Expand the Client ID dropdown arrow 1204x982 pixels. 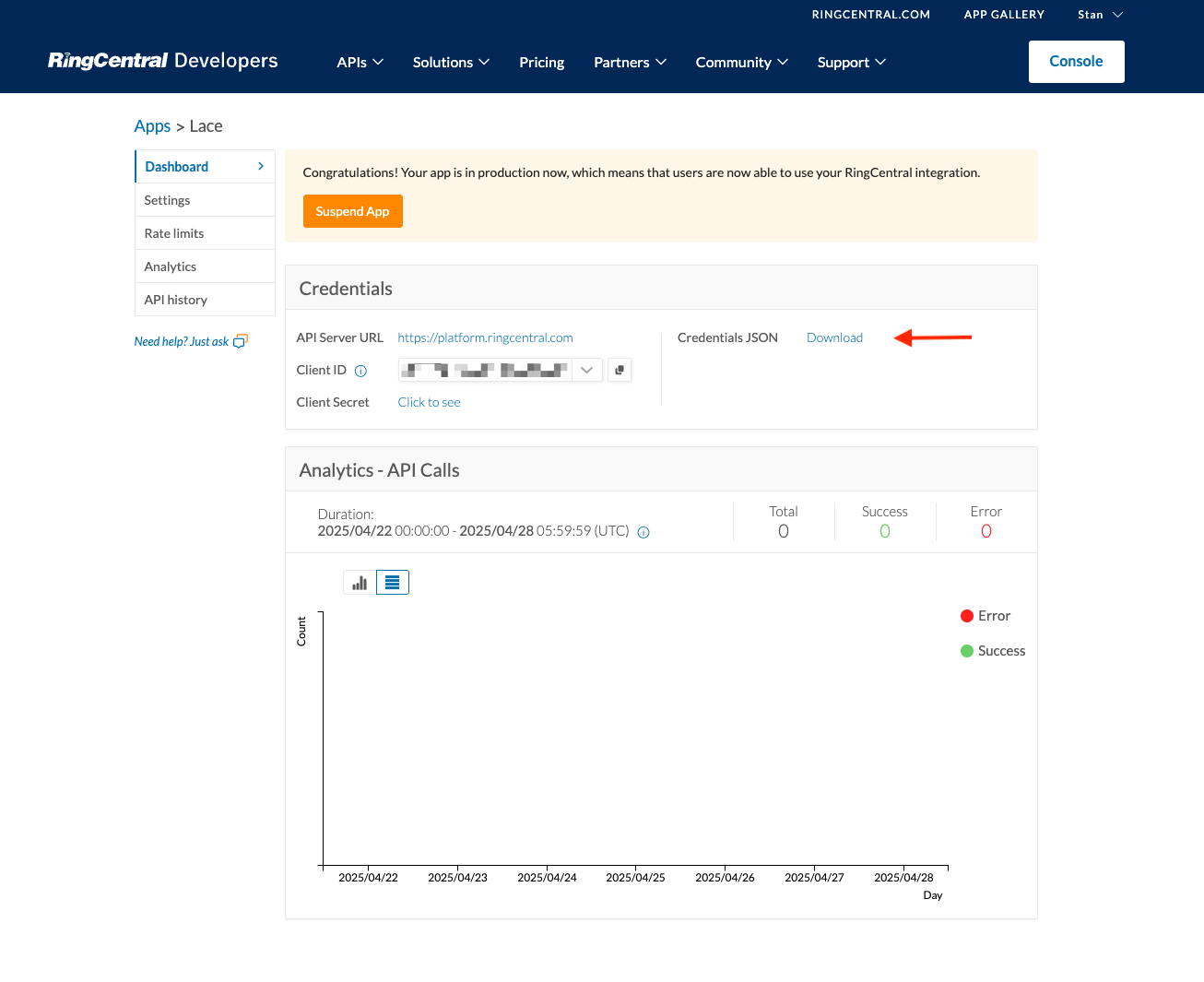(587, 370)
